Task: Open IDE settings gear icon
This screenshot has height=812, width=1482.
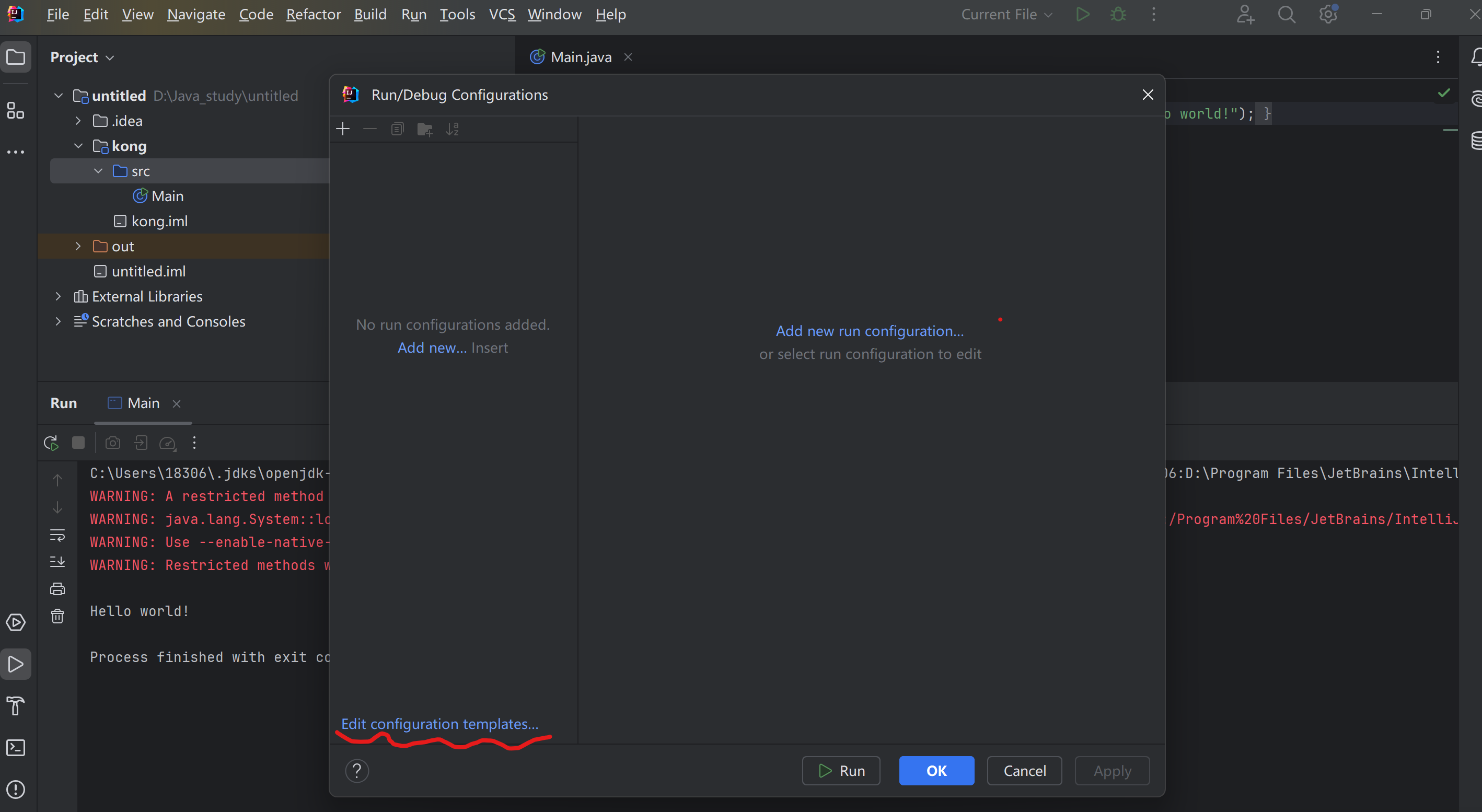Action: coord(1328,15)
